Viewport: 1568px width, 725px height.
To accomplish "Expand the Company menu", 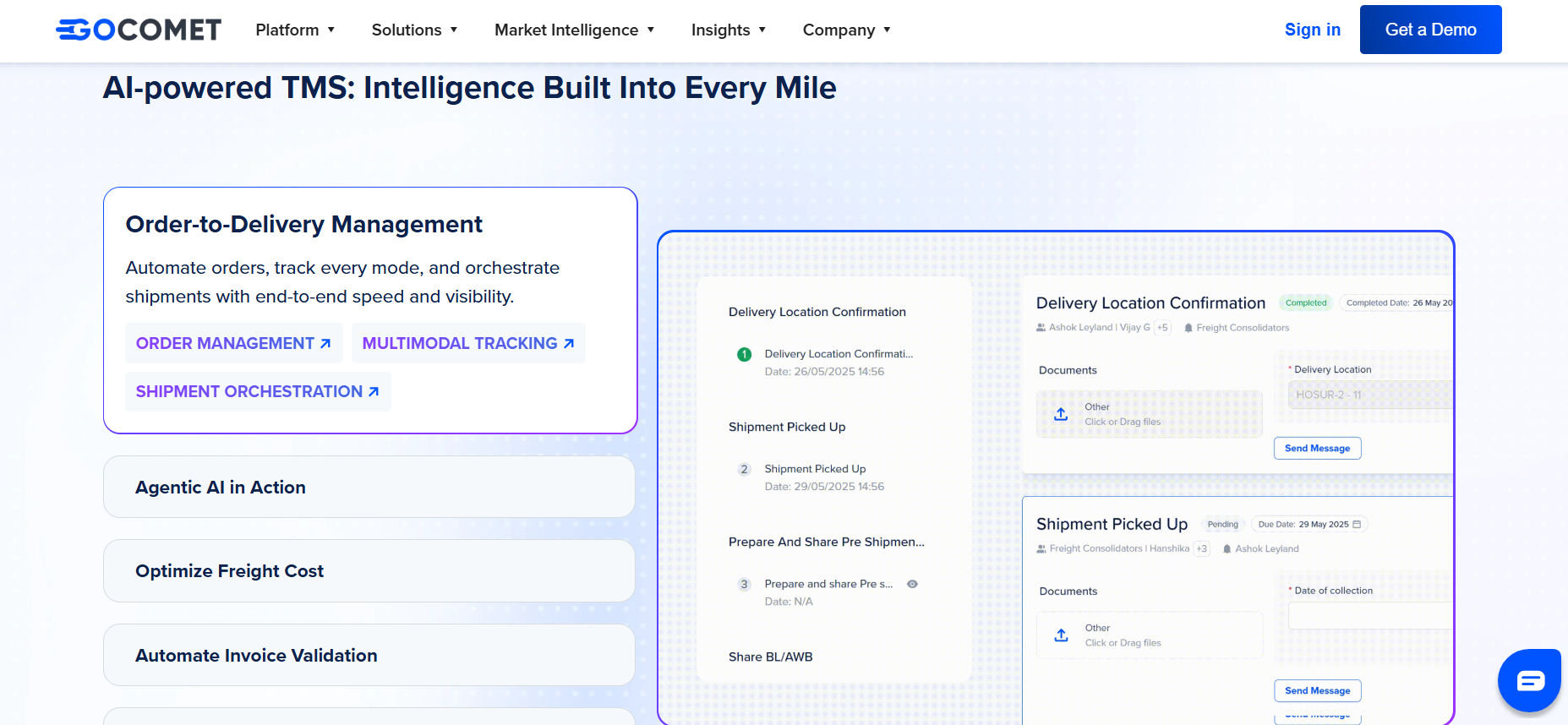I will click(x=847, y=30).
